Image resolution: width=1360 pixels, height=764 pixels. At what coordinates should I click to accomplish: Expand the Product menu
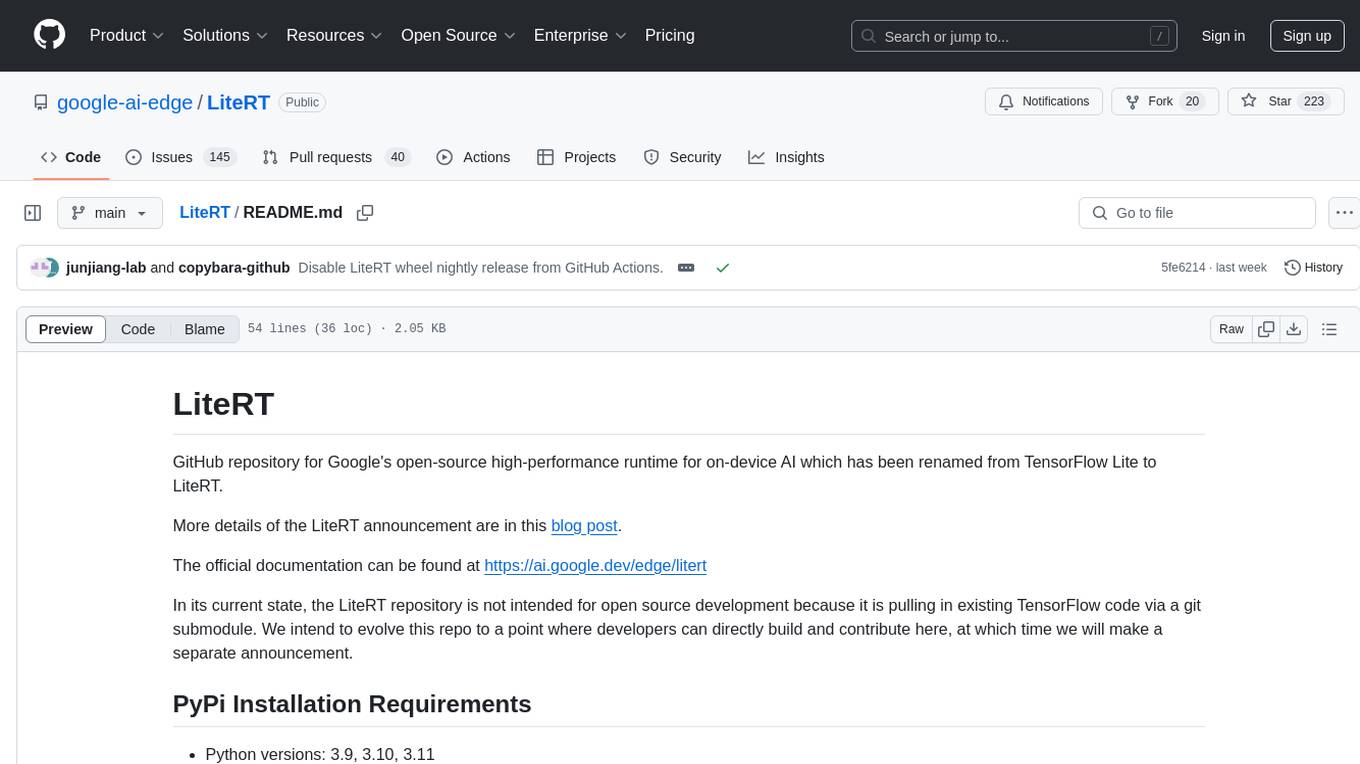(127, 35)
